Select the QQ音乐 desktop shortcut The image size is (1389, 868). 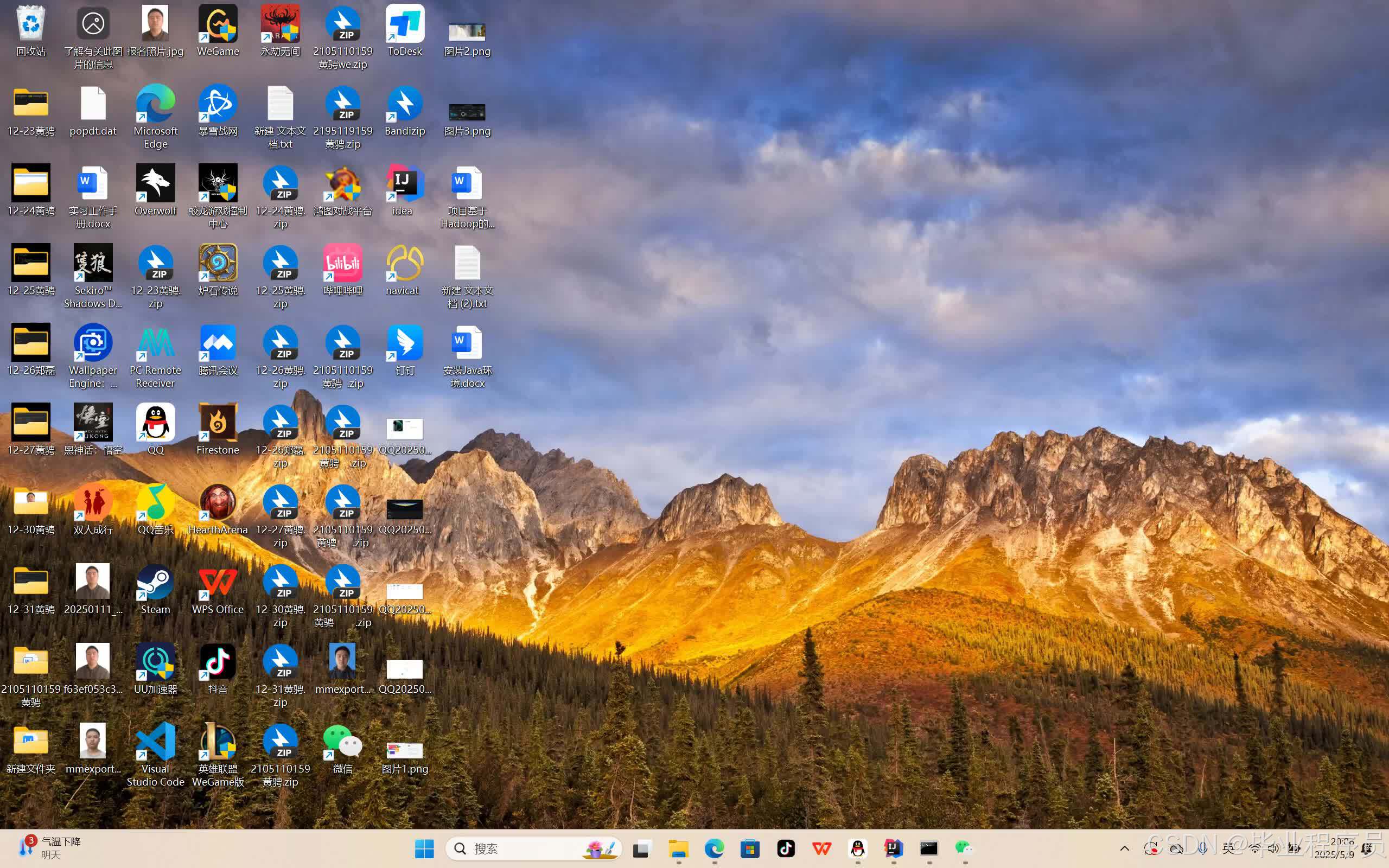[156, 510]
